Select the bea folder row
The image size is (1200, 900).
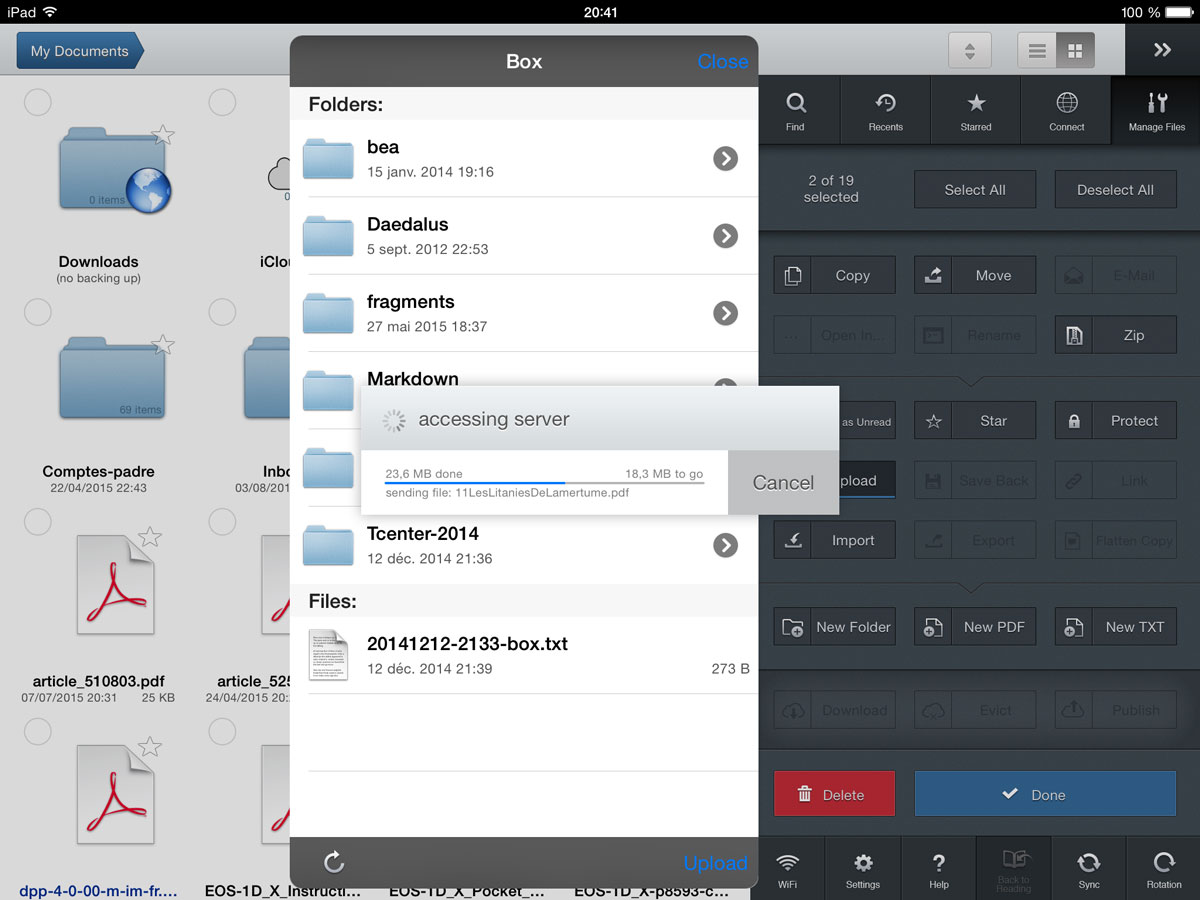tap(524, 158)
